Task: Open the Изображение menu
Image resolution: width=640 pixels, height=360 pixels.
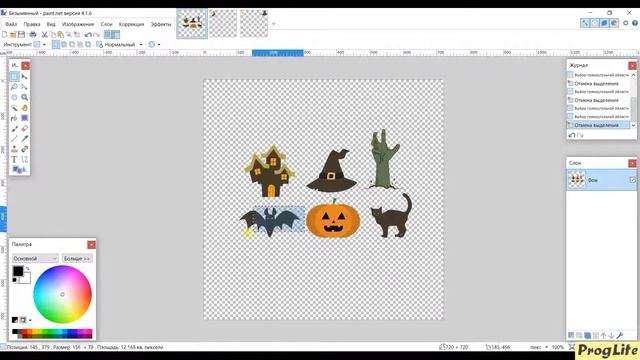Action: coord(78,24)
